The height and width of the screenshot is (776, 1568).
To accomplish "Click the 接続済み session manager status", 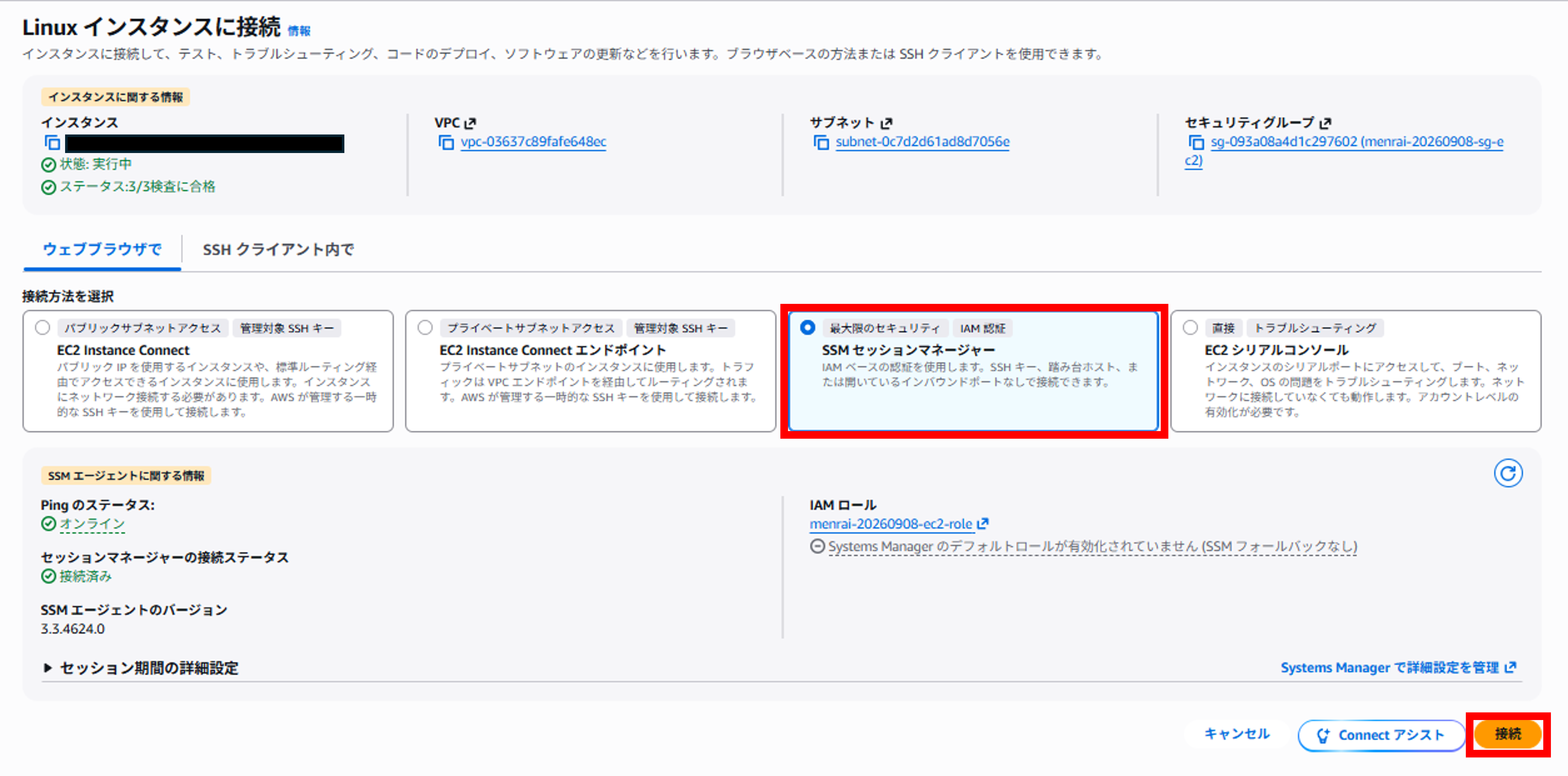I will [86, 576].
